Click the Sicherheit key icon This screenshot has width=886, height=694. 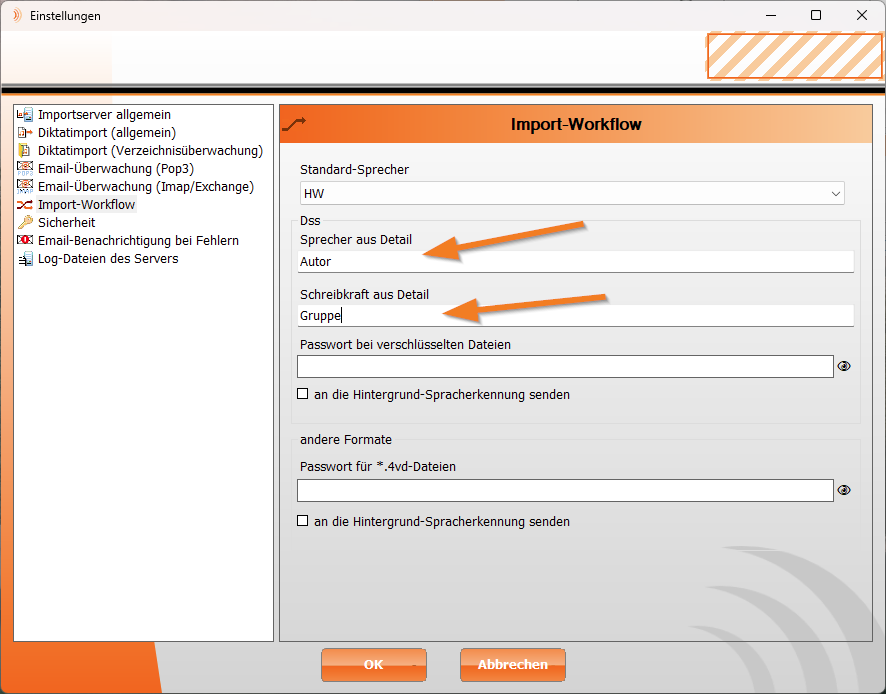point(25,222)
